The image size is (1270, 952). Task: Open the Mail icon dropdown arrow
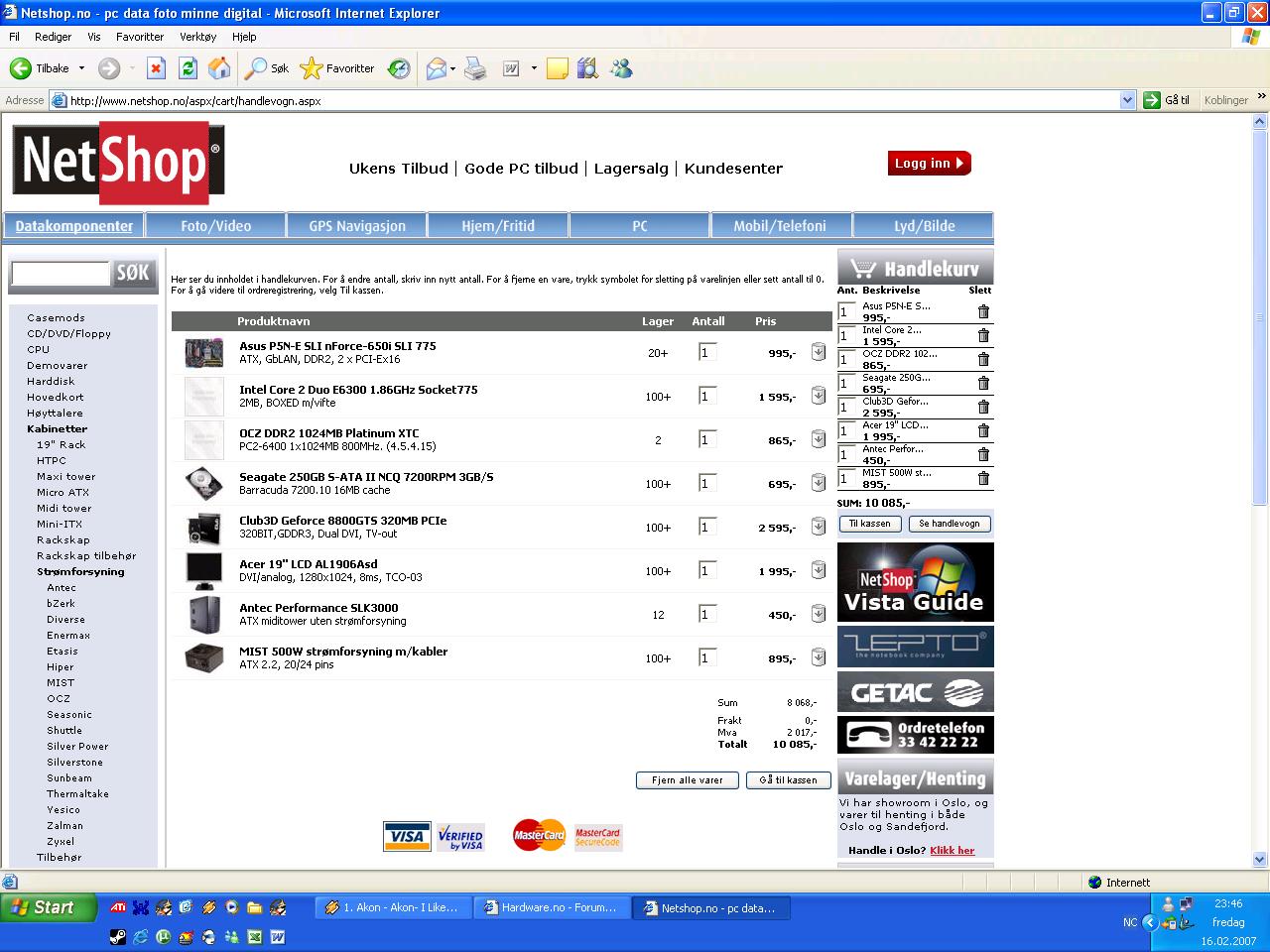[452, 68]
